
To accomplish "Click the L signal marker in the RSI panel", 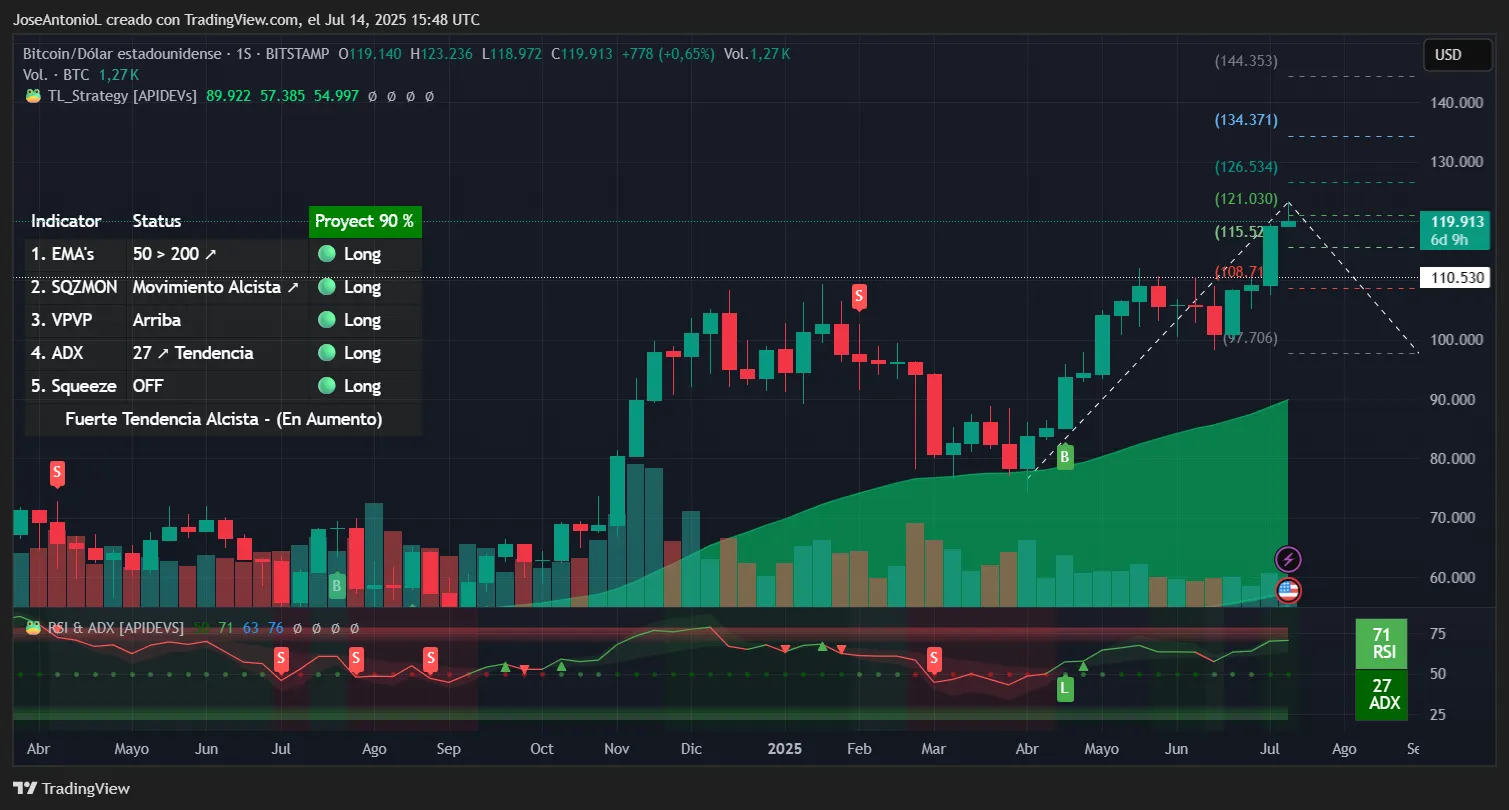I will click(1063, 687).
